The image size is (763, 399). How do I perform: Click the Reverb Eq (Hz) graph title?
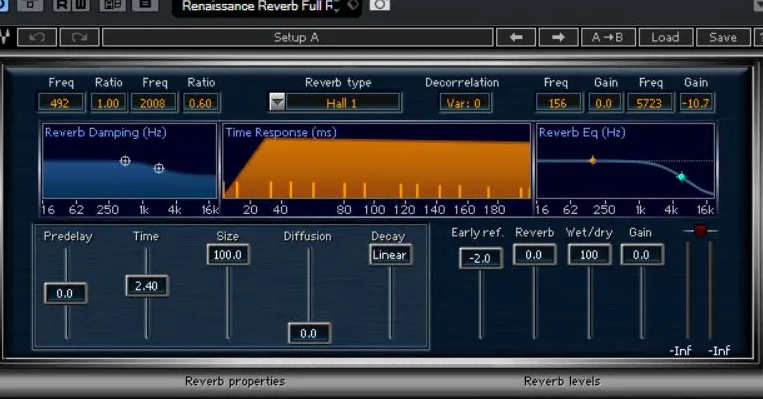(x=582, y=132)
